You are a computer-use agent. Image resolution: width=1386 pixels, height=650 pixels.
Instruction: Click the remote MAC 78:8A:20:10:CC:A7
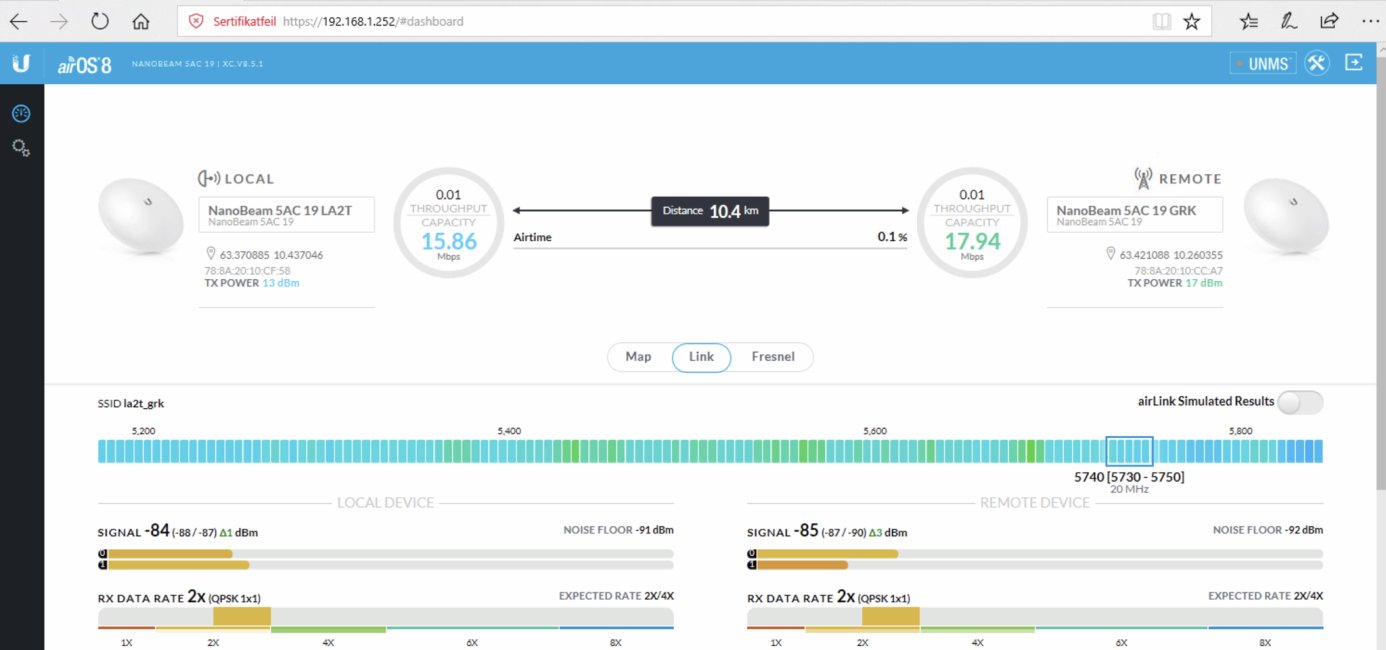tap(1178, 271)
